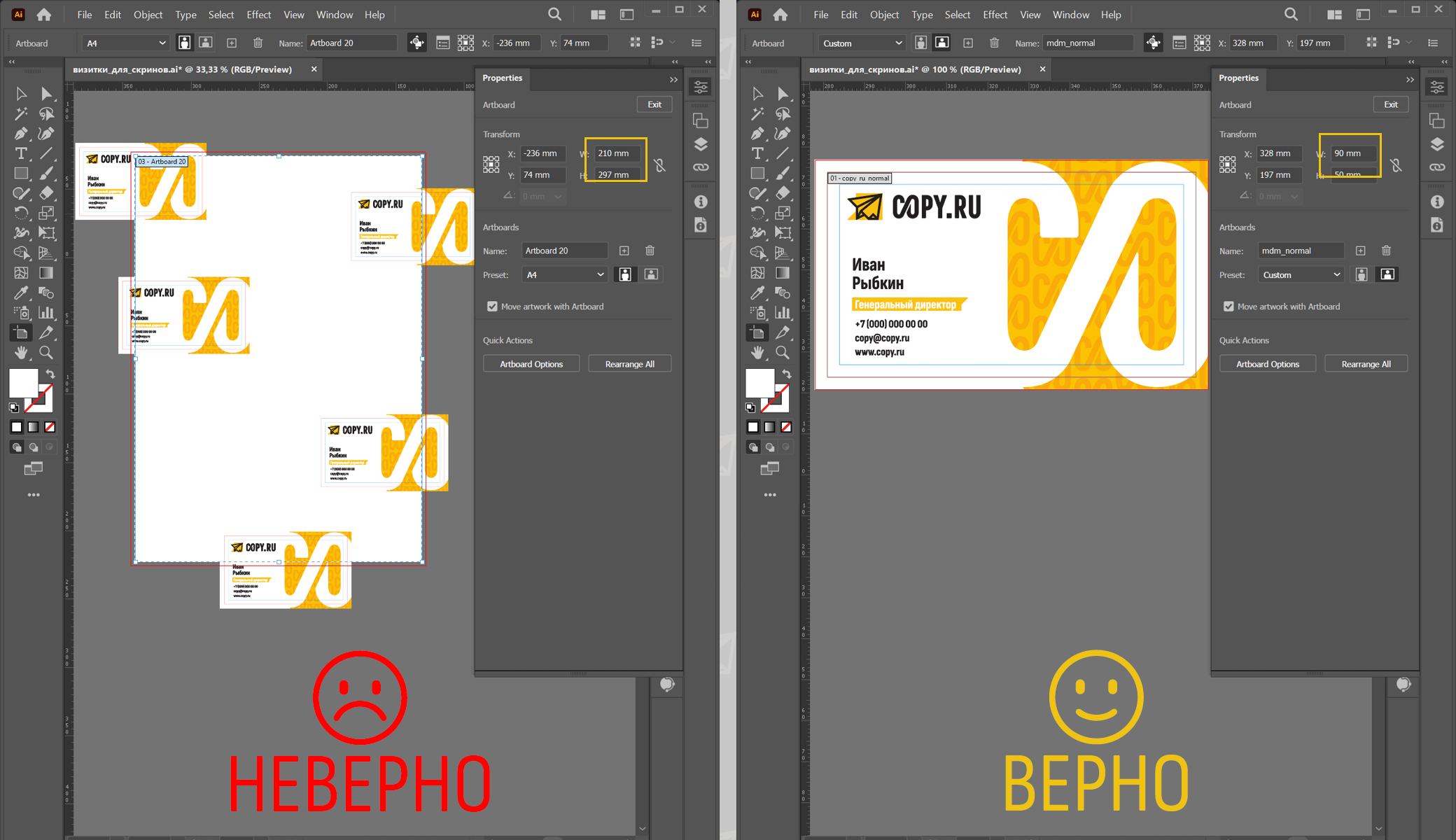The image size is (1456, 840).
Task: Open the Select menu in right window
Action: (958, 15)
